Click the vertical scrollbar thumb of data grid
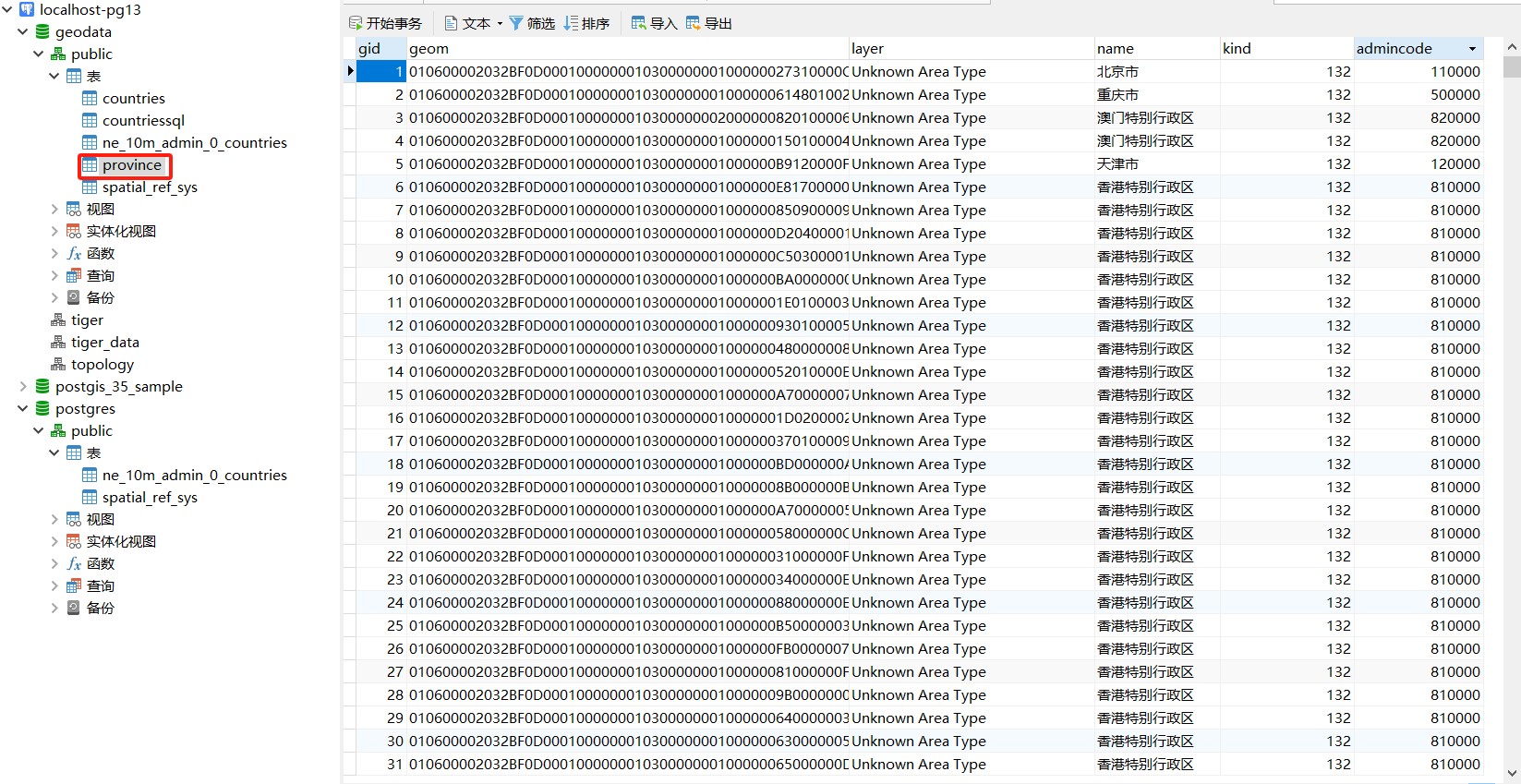This screenshot has width=1521, height=784. tap(1512, 66)
